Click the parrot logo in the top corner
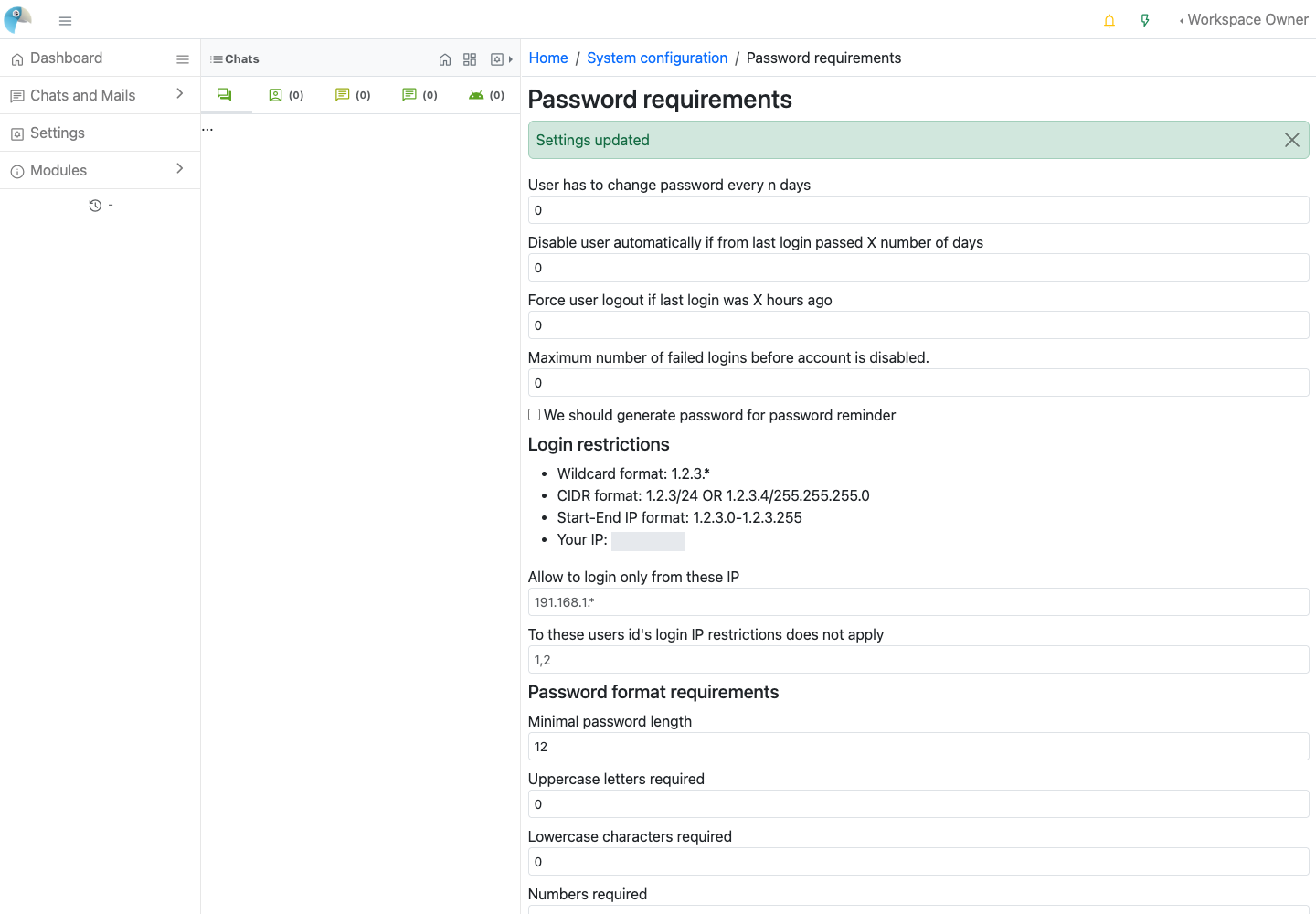This screenshot has width=1316, height=914. [17, 19]
